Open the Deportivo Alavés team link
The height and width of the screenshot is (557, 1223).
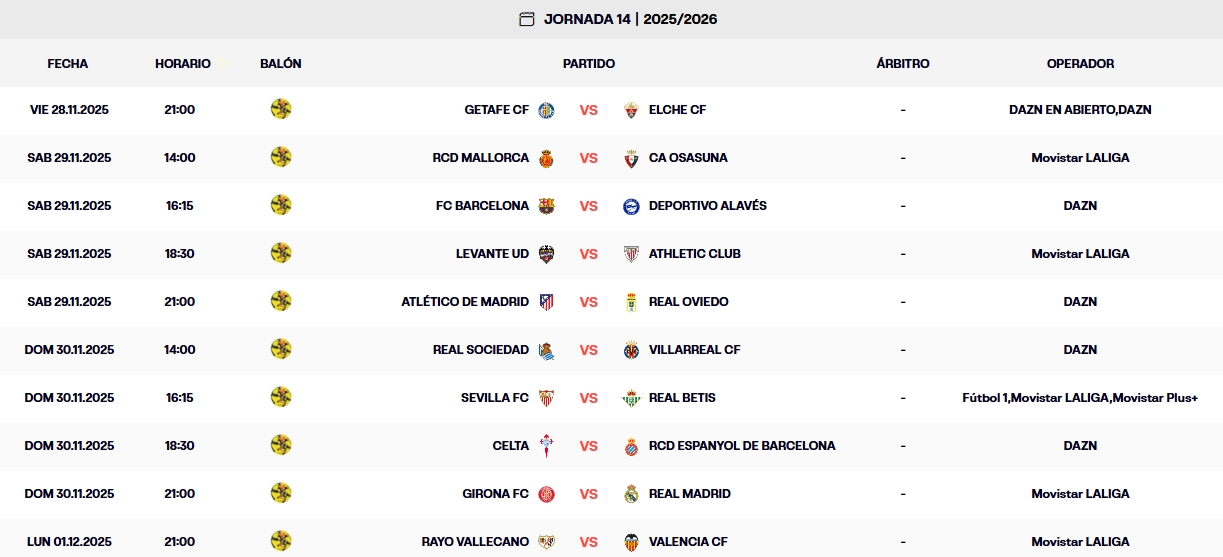pos(708,206)
